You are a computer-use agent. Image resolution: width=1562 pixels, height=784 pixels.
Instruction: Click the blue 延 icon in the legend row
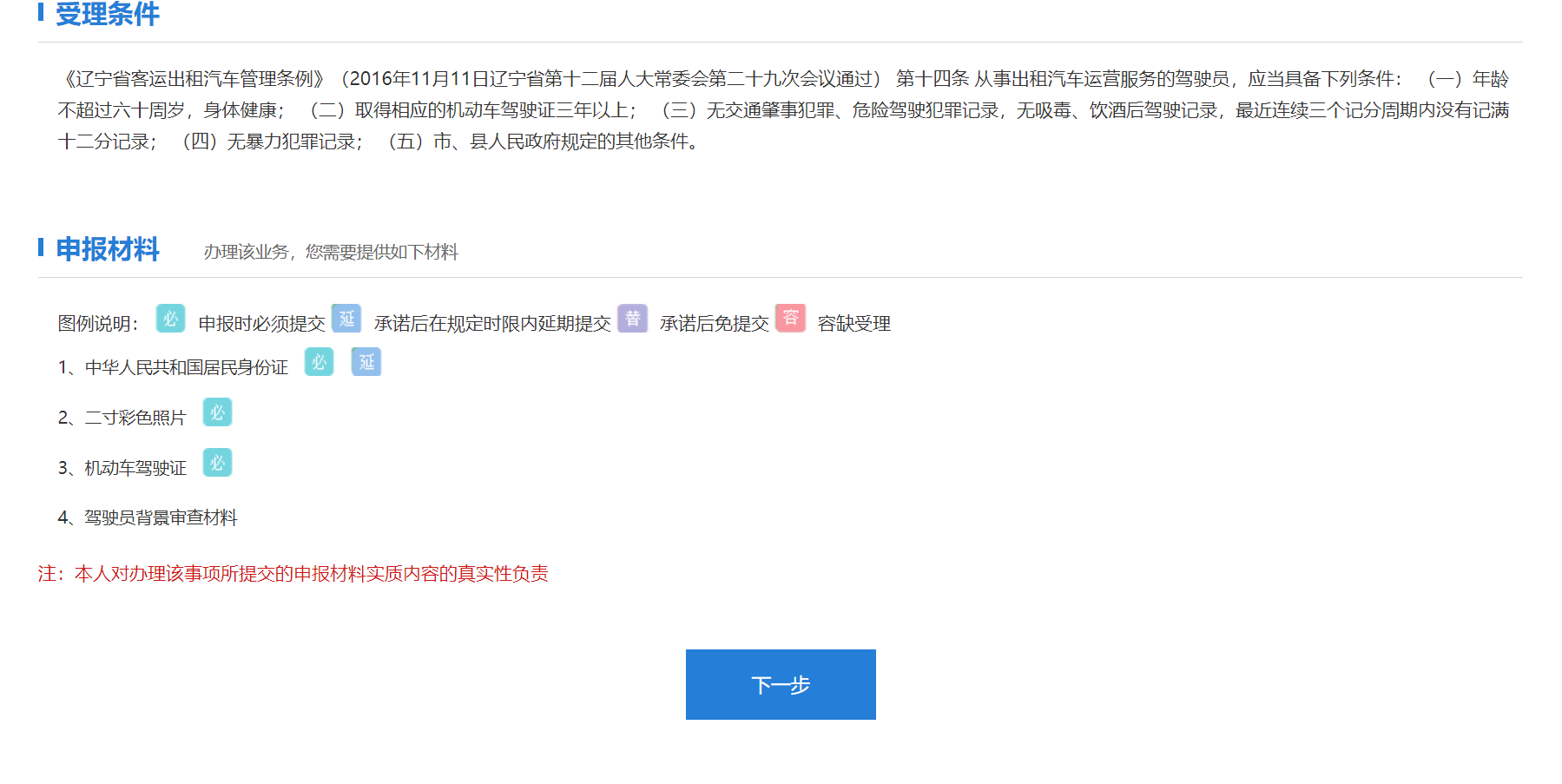click(346, 319)
